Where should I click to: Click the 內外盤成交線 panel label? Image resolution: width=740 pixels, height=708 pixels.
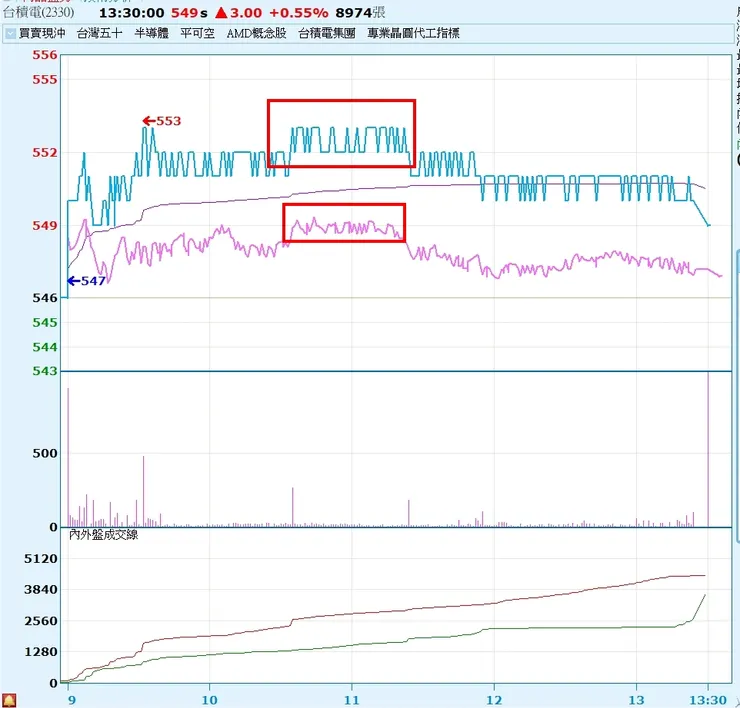point(103,534)
